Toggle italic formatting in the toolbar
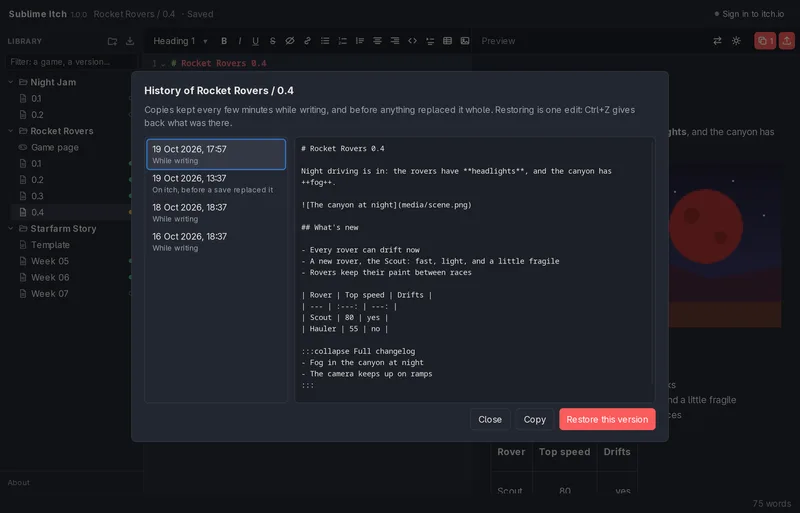The width and height of the screenshot is (800, 513). point(240,41)
